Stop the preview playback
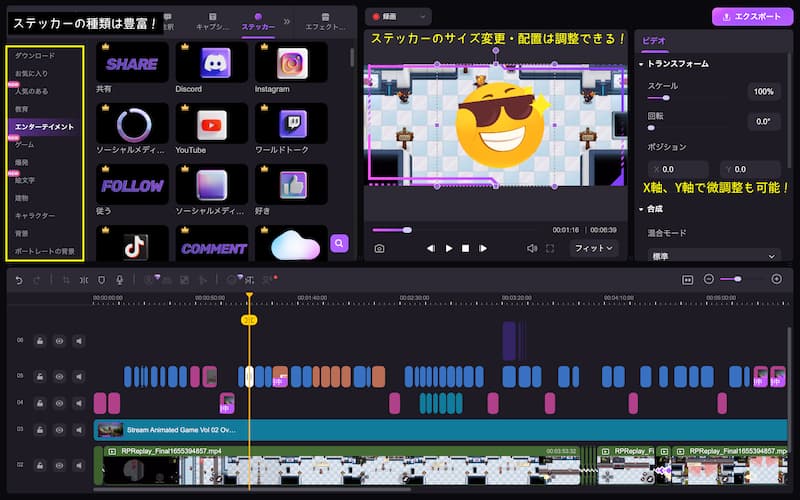 [x=465, y=248]
